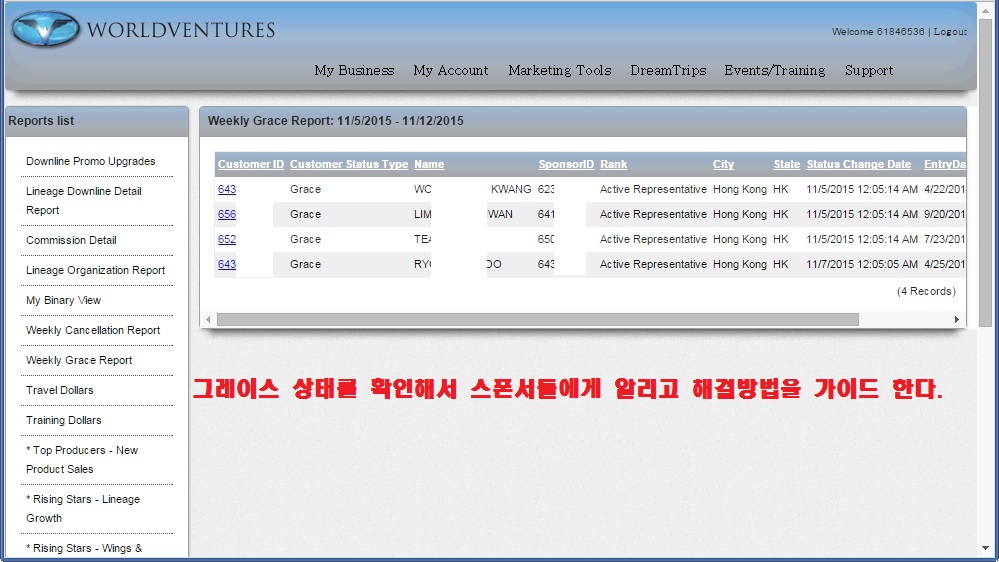
Task: Click customer ID link 656
Action: 227,214
